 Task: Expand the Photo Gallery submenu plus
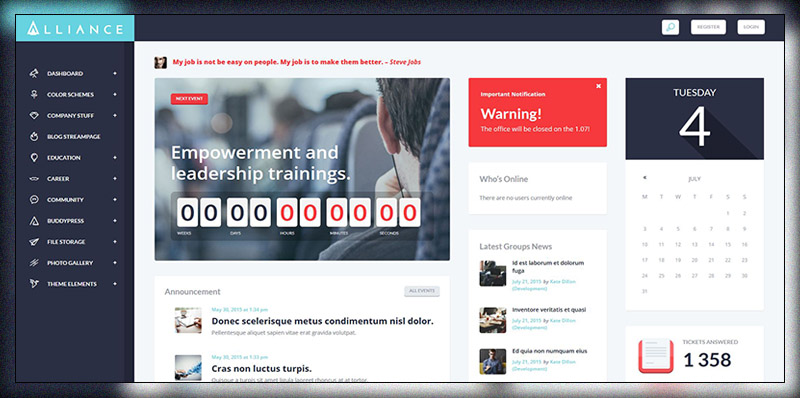click(x=115, y=263)
